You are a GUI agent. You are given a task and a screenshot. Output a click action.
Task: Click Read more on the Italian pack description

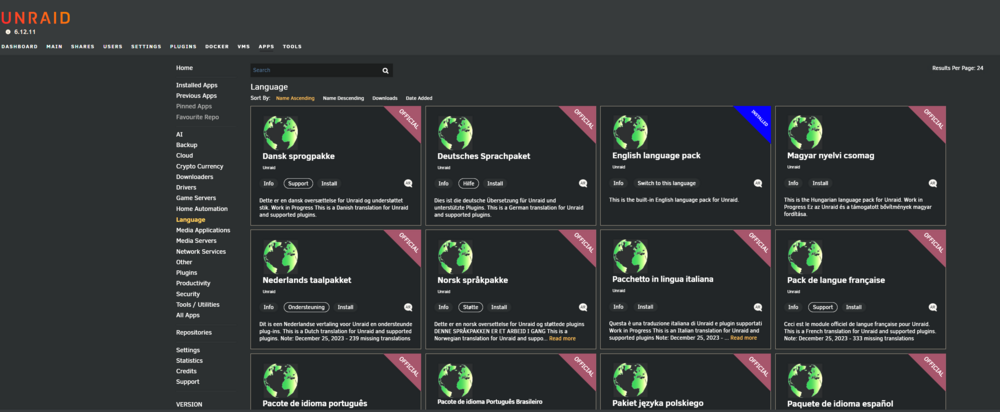coord(744,337)
